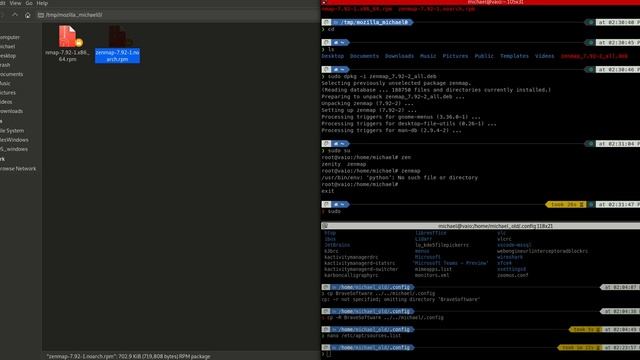Go up to the parent folder
The height and width of the screenshot is (360, 640).
coord(15,15)
